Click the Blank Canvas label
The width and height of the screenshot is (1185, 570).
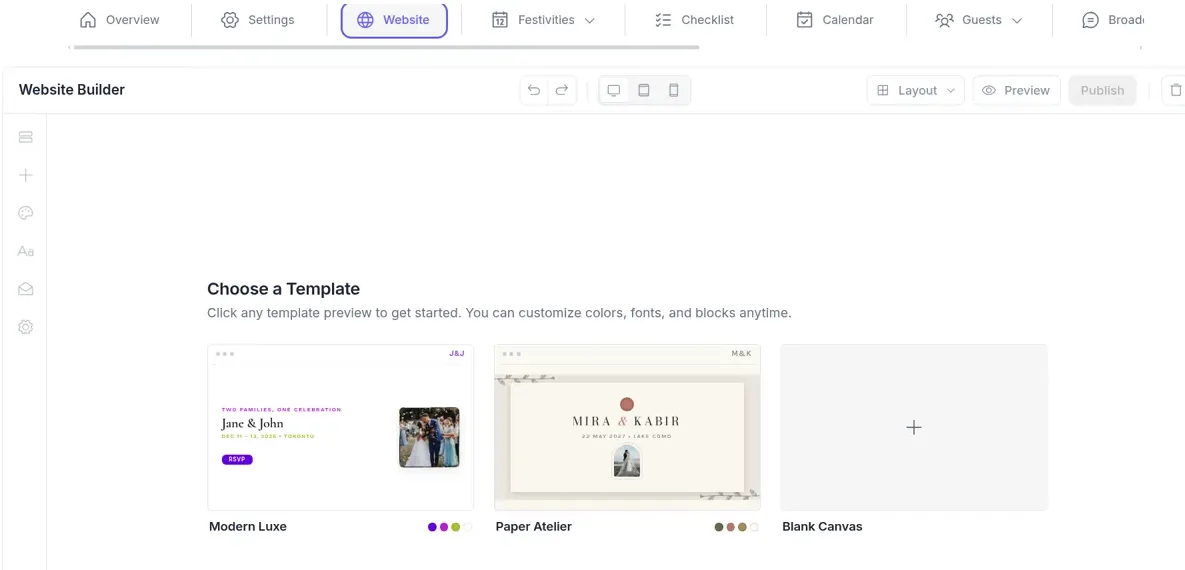pos(822,527)
